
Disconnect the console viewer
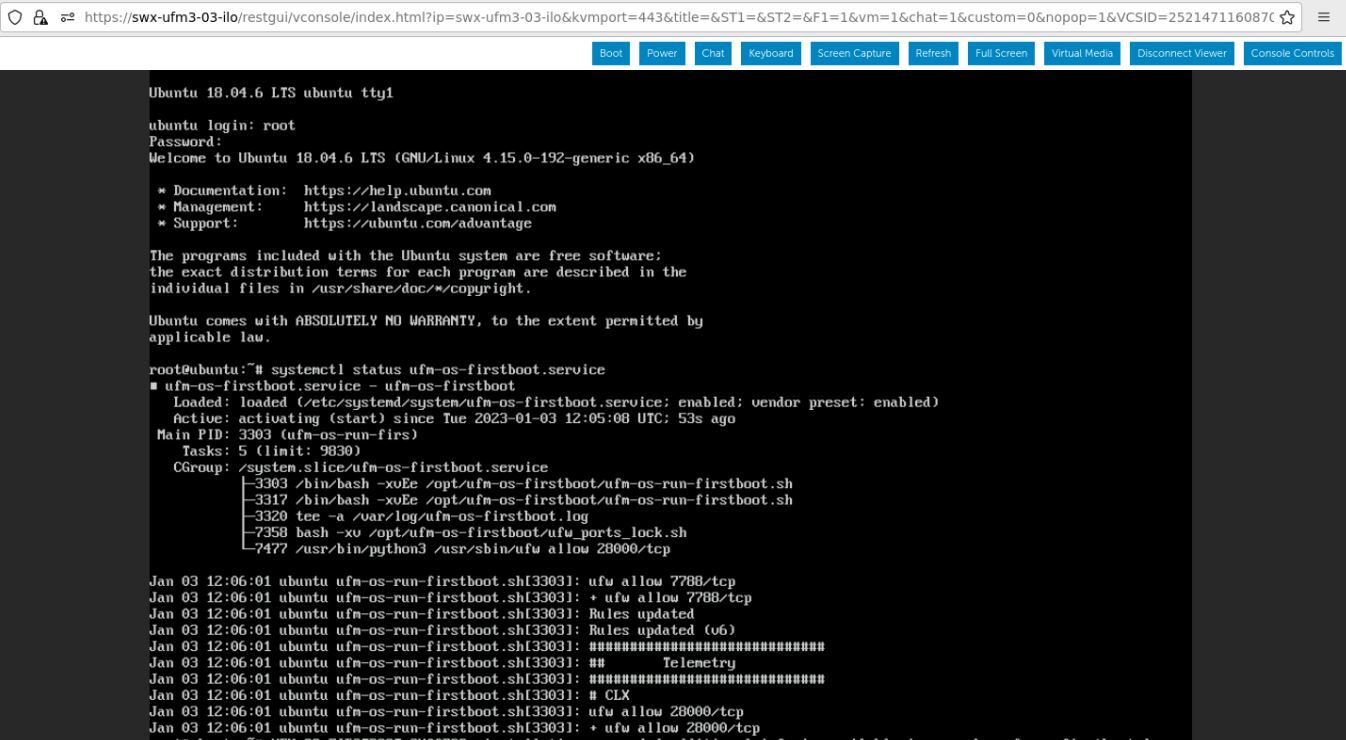1181,53
